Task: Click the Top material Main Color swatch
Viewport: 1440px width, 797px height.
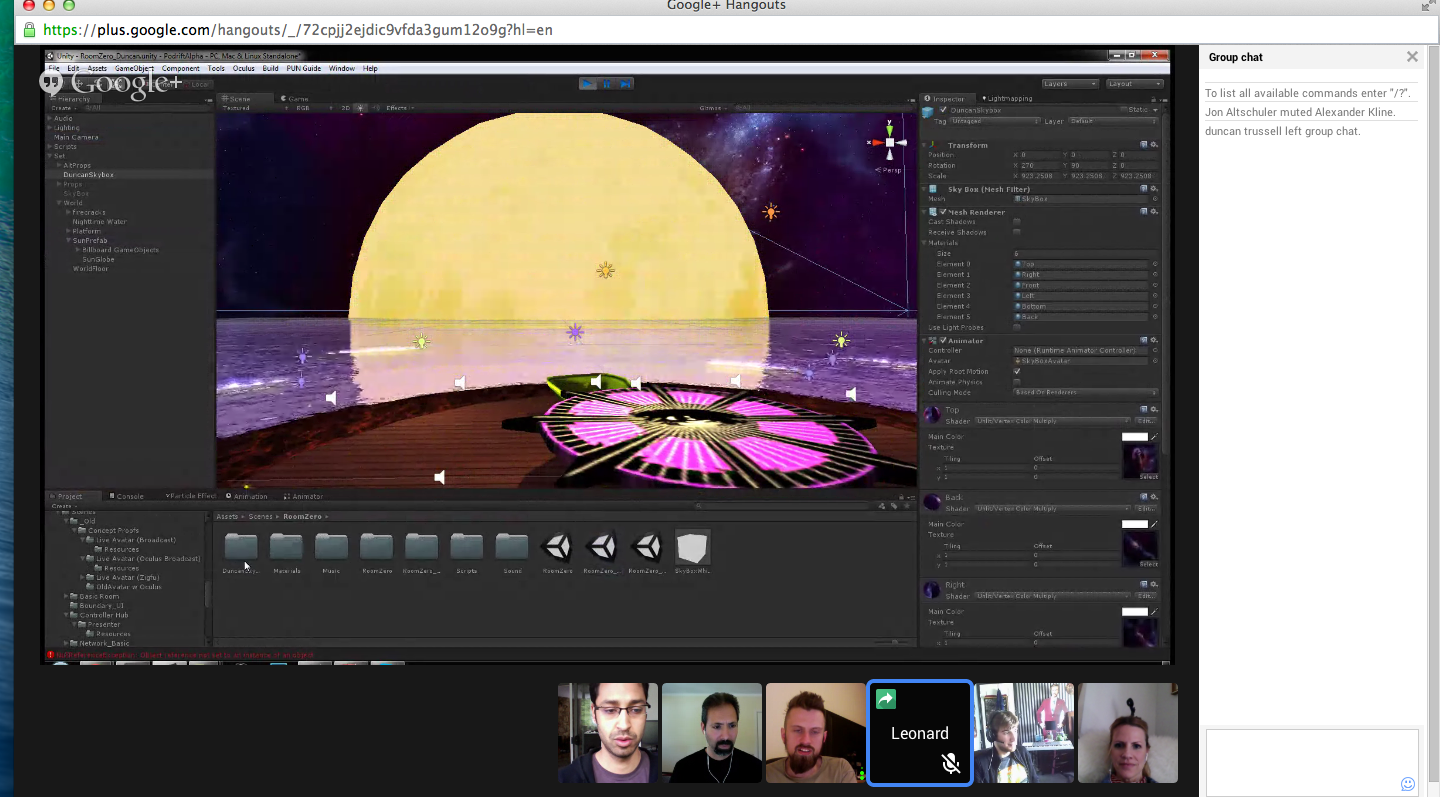Action: point(1135,437)
